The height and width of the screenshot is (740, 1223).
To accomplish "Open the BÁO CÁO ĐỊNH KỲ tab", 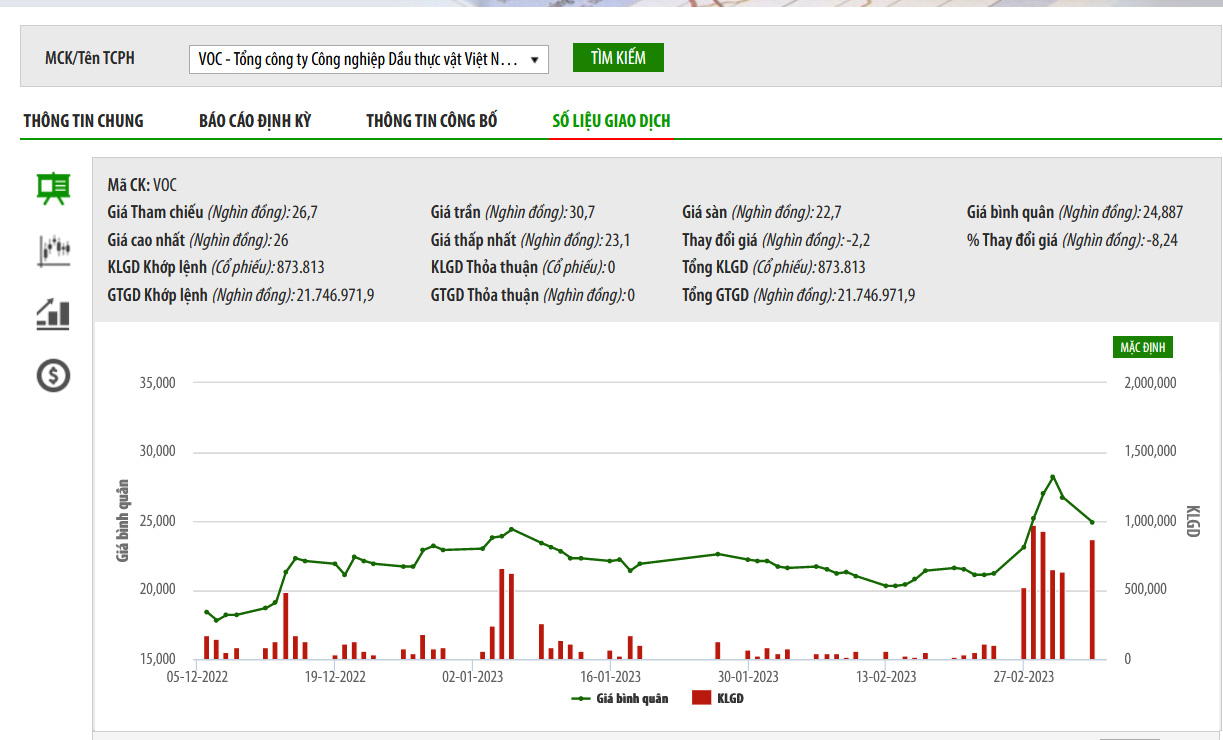I will click(255, 121).
